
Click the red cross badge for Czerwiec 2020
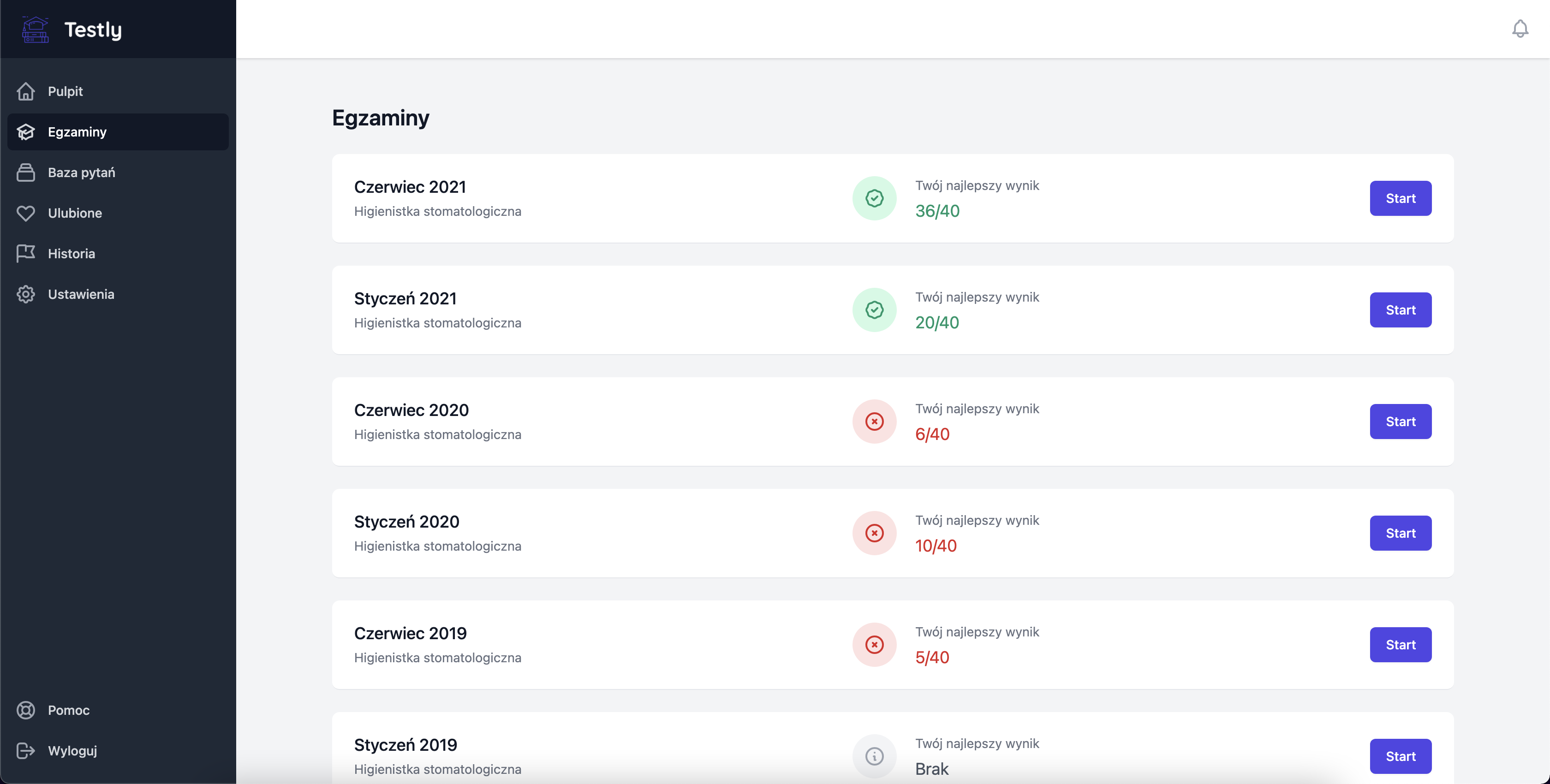click(x=874, y=421)
